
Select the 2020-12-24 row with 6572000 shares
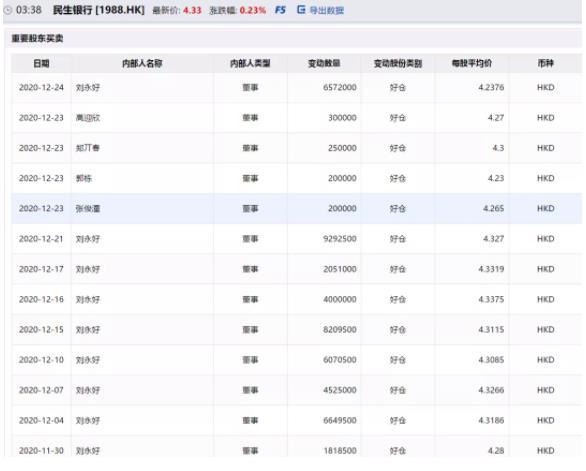(x=297, y=87)
